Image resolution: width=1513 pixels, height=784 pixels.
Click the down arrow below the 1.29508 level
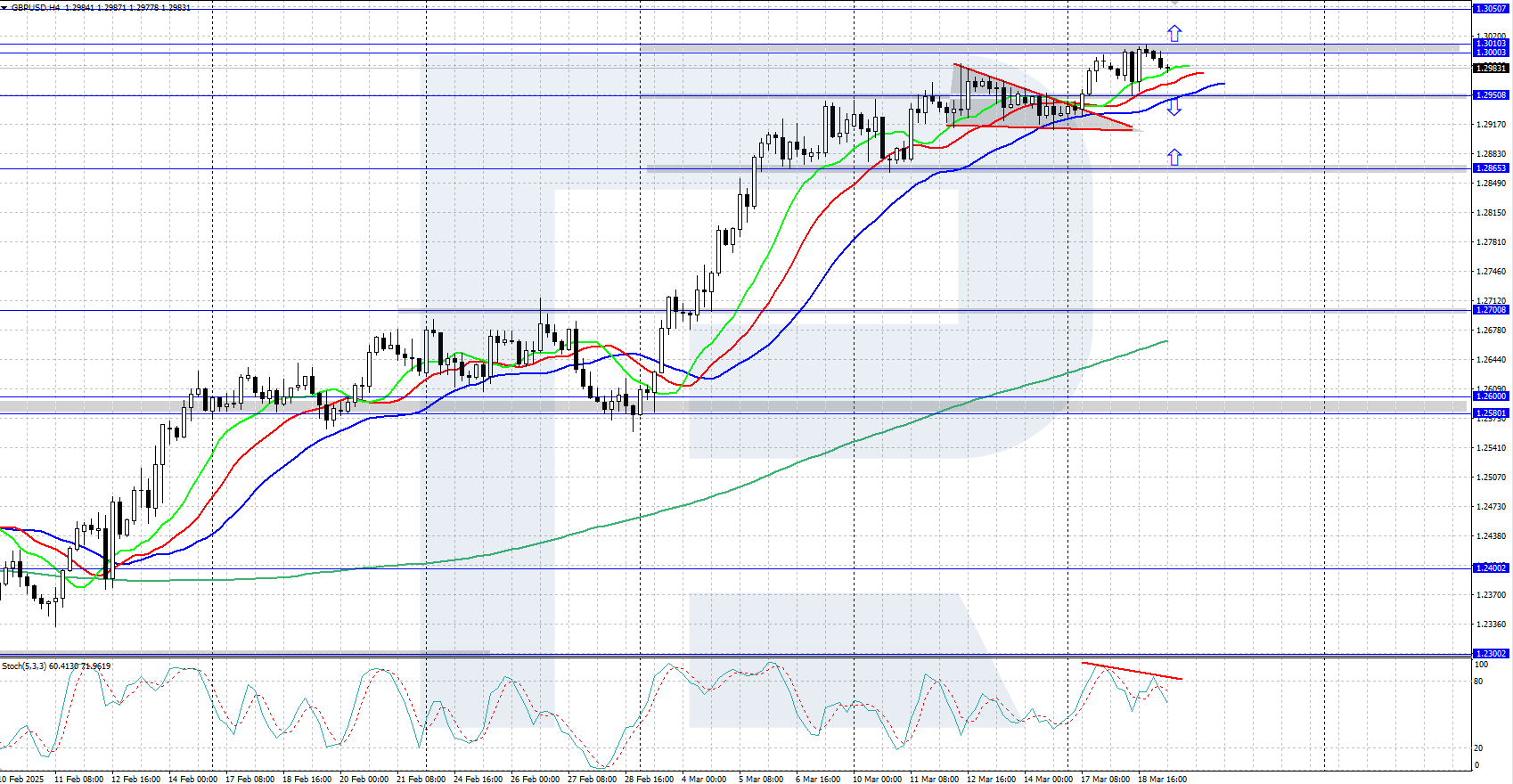click(1174, 108)
